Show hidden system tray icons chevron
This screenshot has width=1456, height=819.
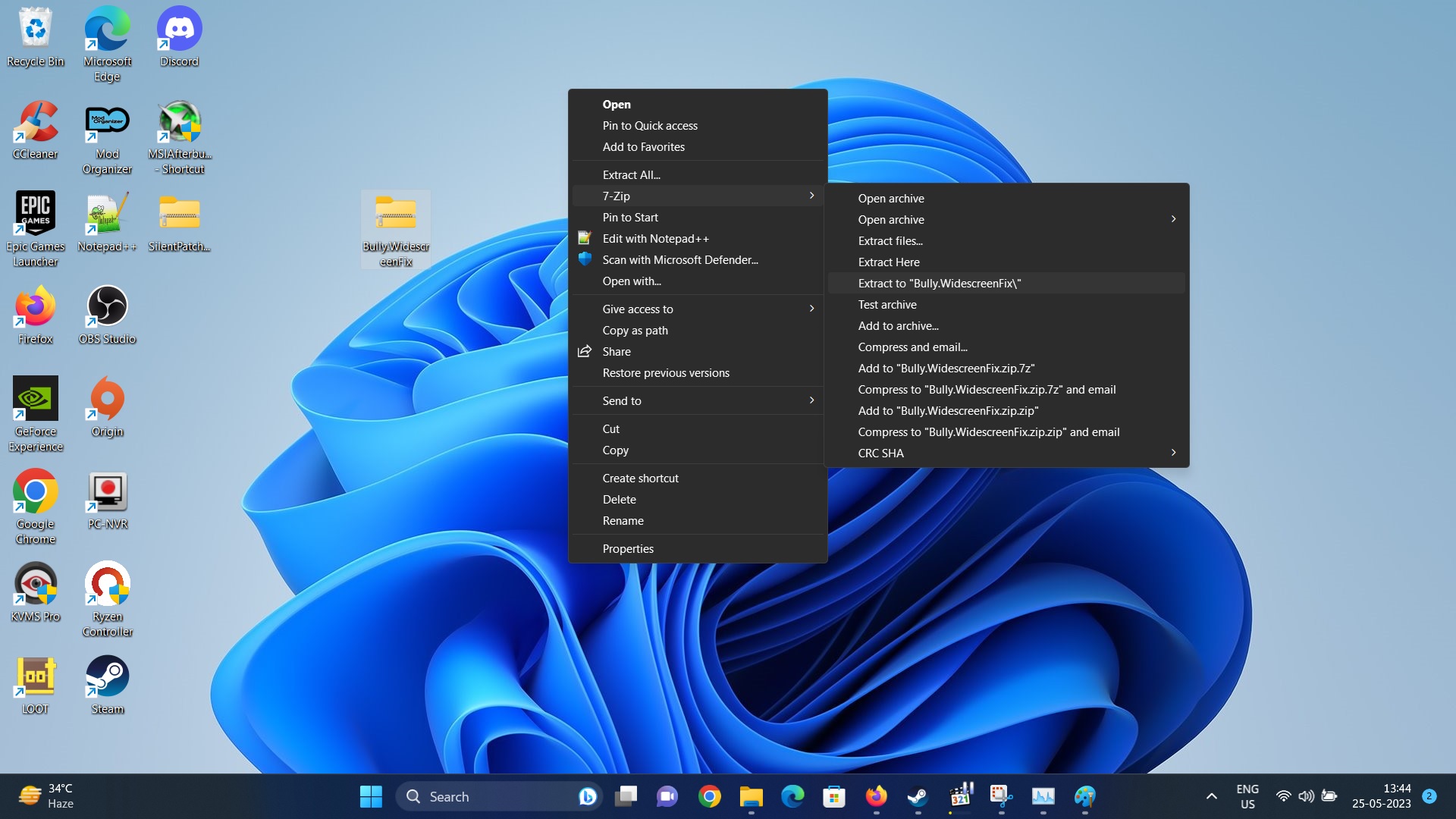click(1211, 797)
